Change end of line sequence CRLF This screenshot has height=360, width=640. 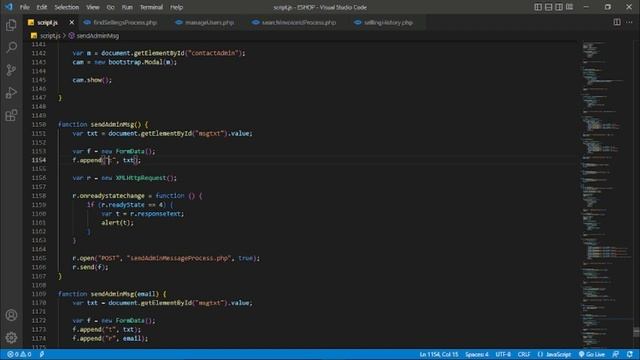coord(524,354)
